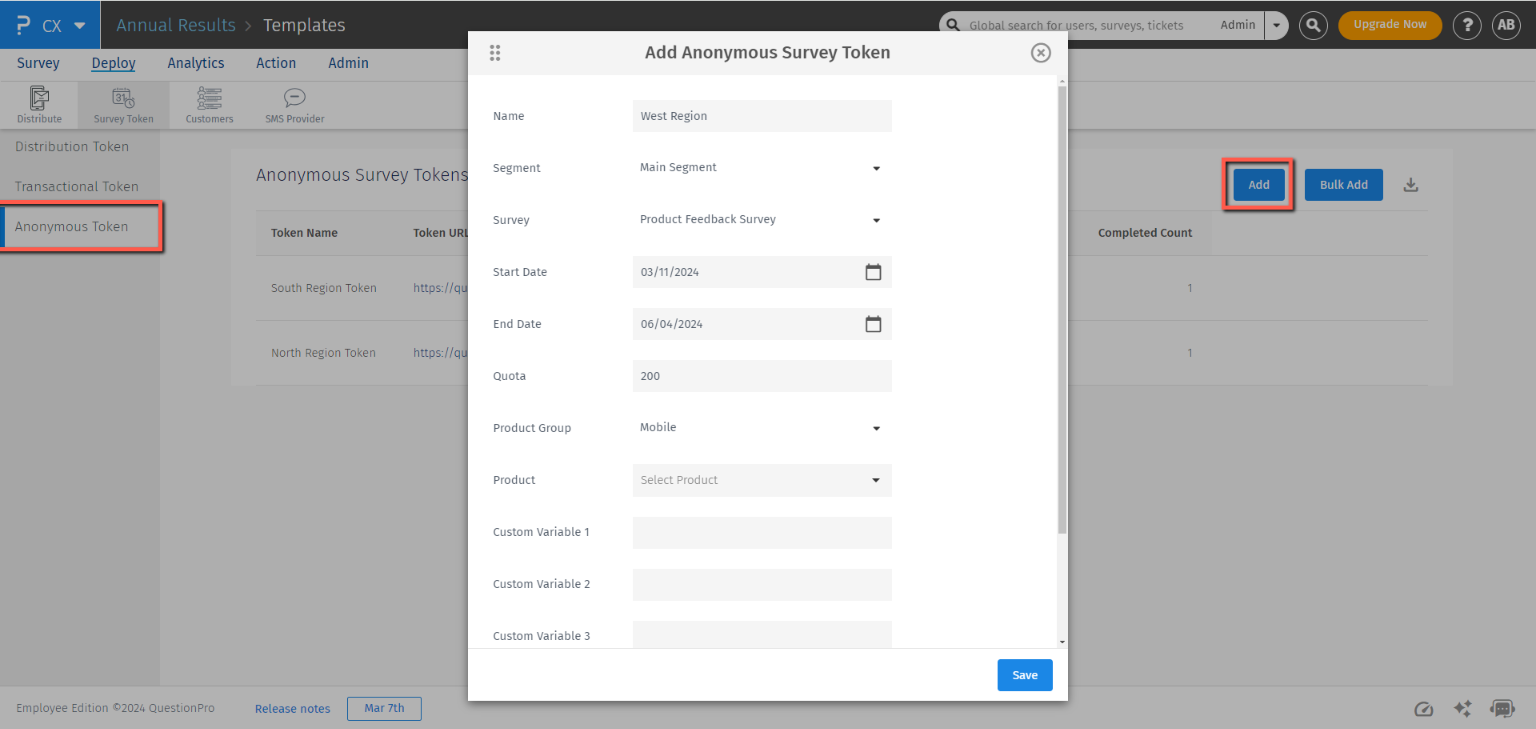The image size is (1536, 729).
Task: Open the Segment dropdown
Action: coord(875,168)
